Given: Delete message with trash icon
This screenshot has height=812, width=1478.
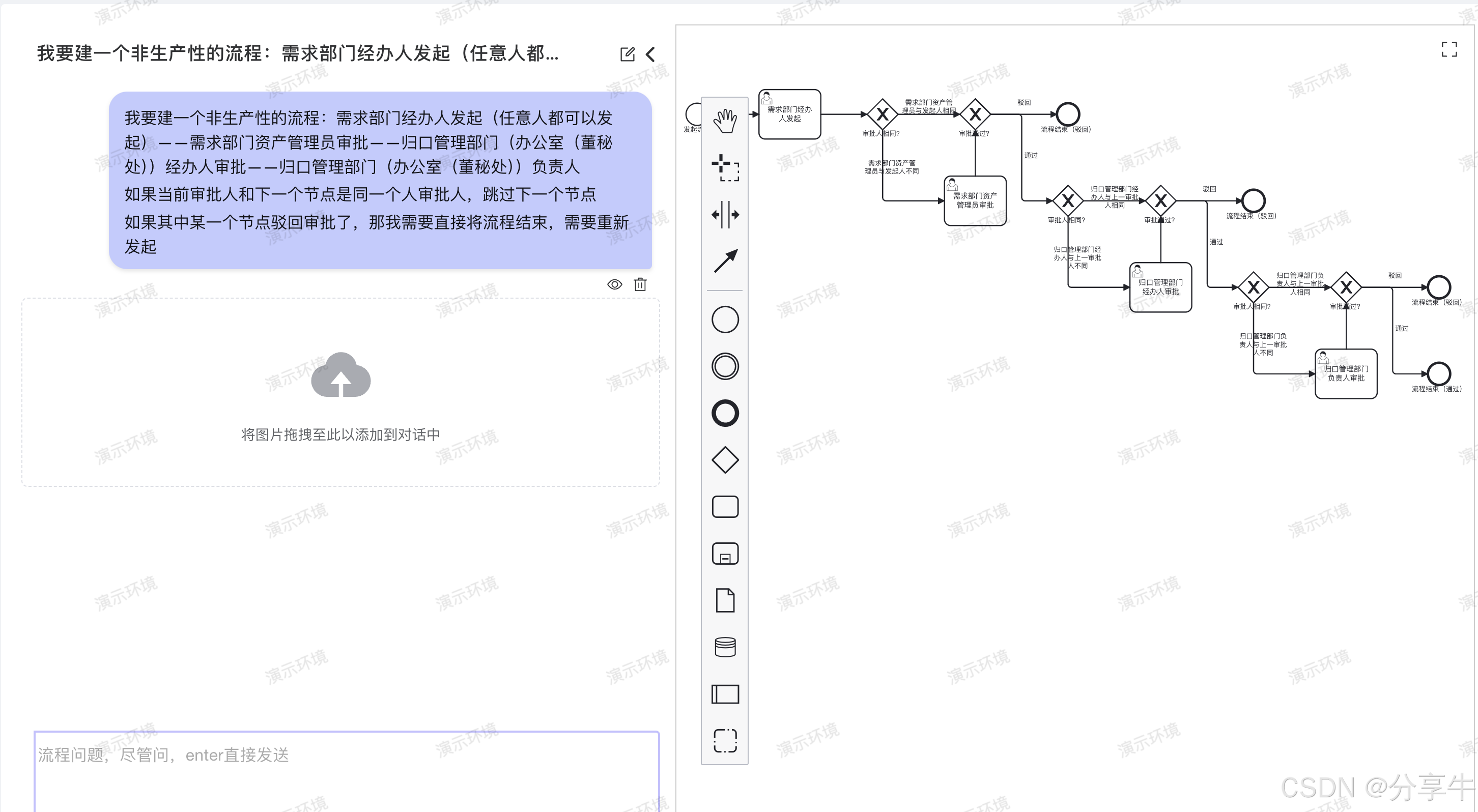Looking at the screenshot, I should (x=640, y=284).
